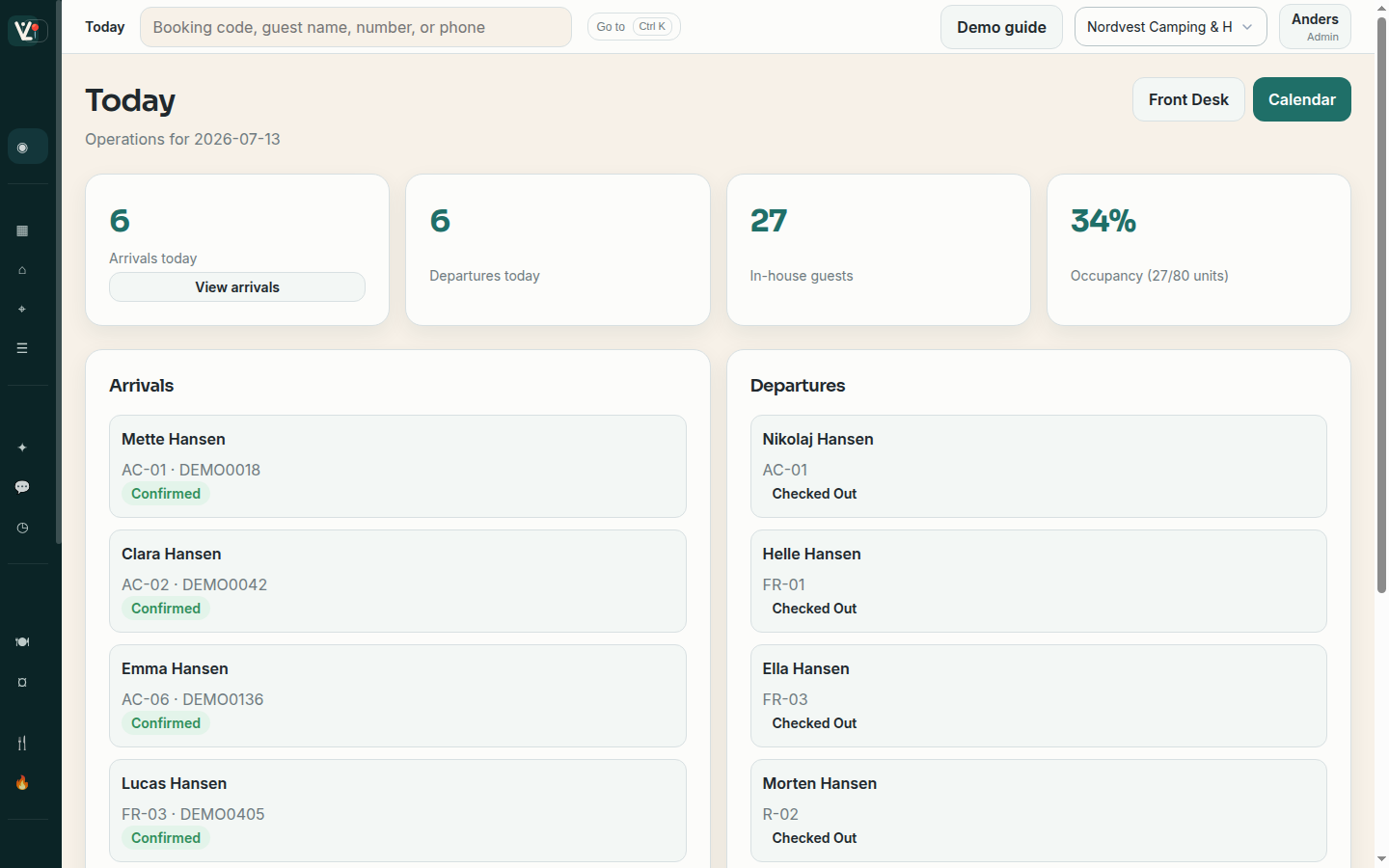Open the three-line list icon in sidebar
Screen dimensions: 1389x868
(22, 348)
